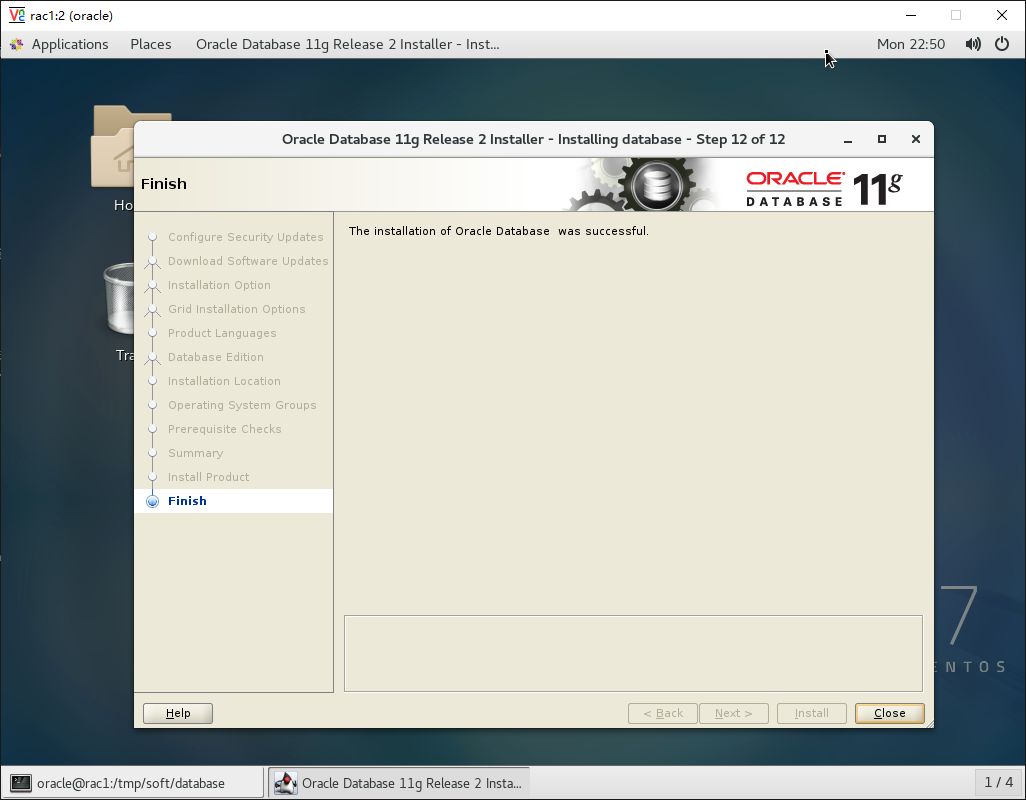Close the installer window with X

point(915,139)
